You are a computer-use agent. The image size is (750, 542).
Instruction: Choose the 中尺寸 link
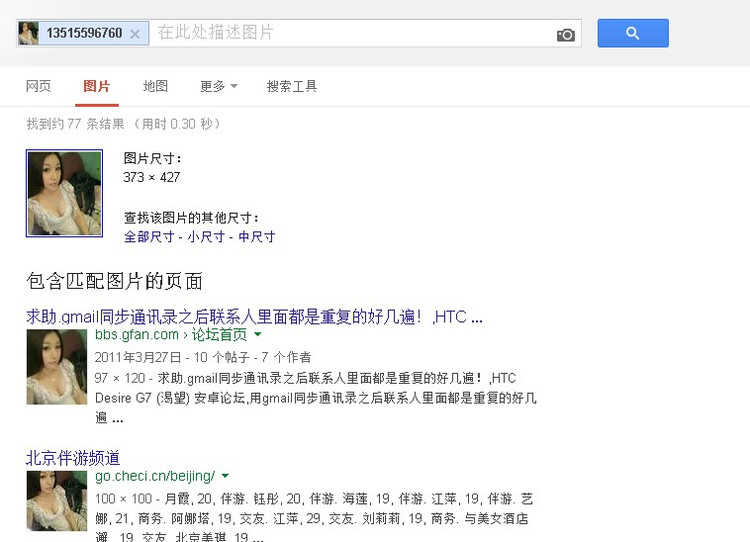coord(256,237)
